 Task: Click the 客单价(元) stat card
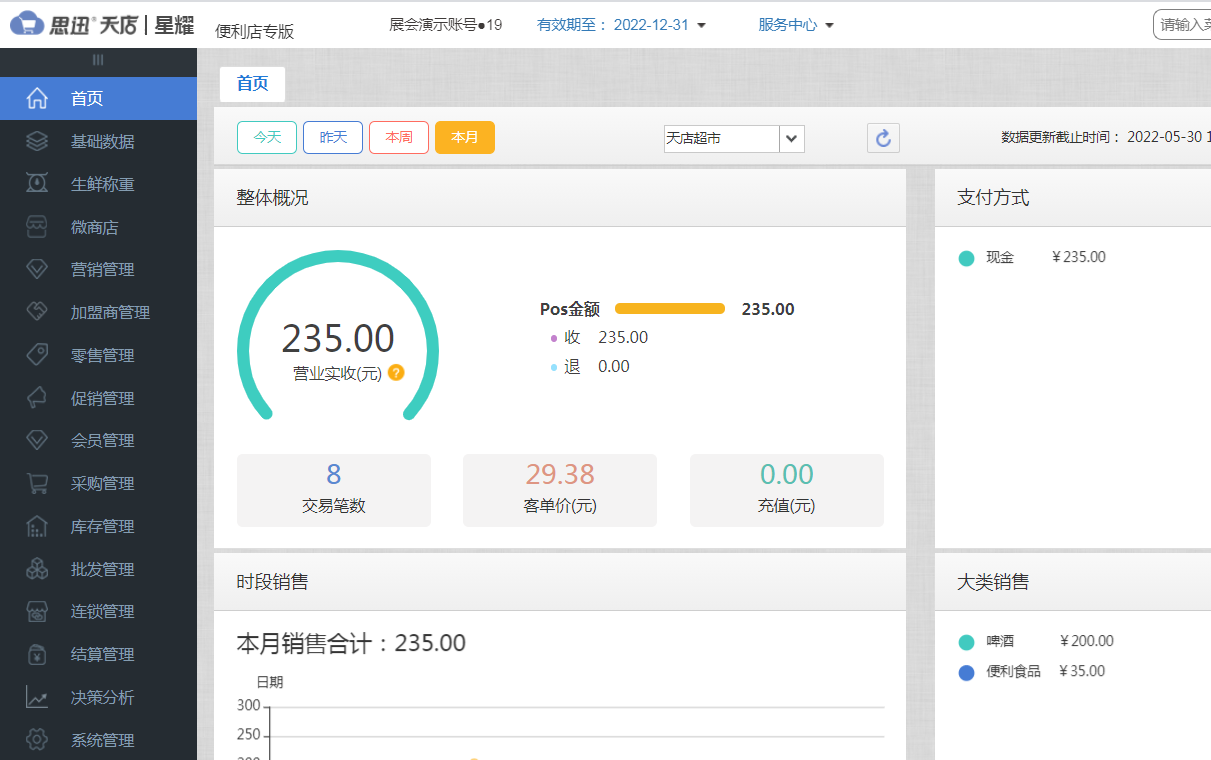(560, 490)
